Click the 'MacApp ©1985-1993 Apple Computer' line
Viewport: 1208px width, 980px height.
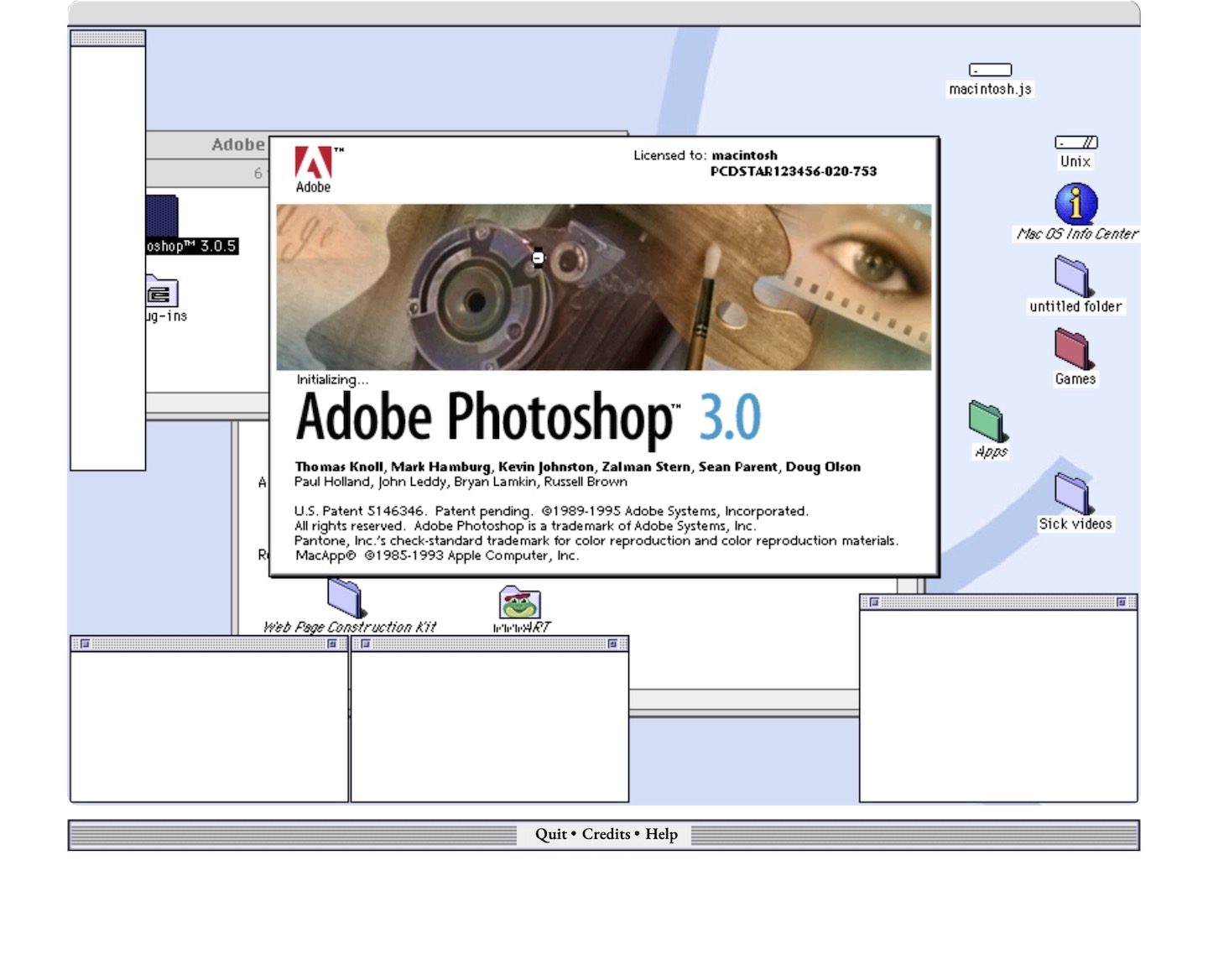point(437,555)
